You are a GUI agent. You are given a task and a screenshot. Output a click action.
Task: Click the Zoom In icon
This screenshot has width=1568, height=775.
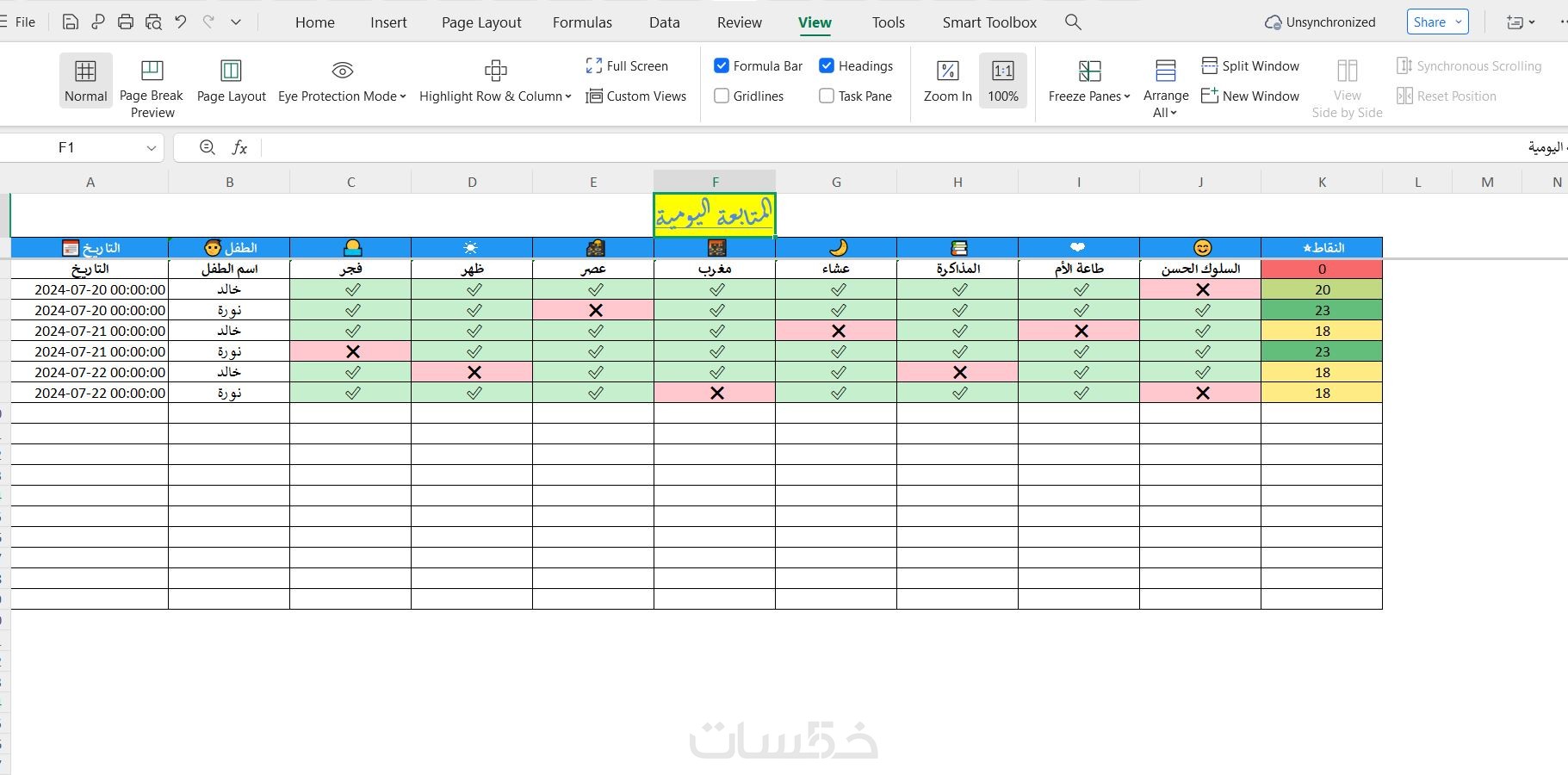click(948, 71)
